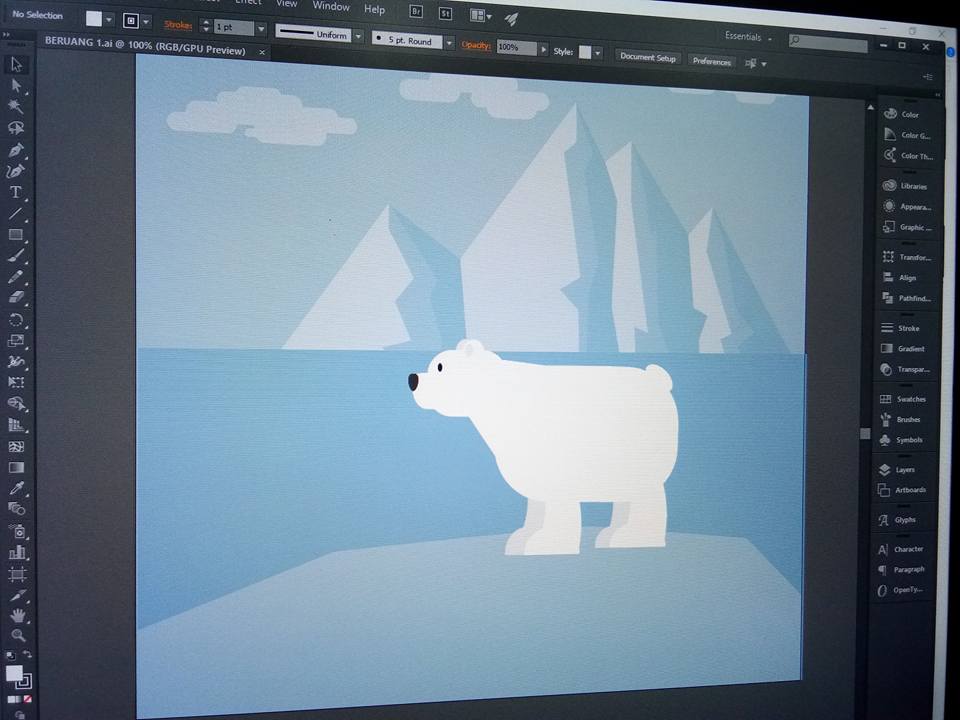Select the Selection tool arrow
Screen dimensions: 960x720
pos(16,64)
